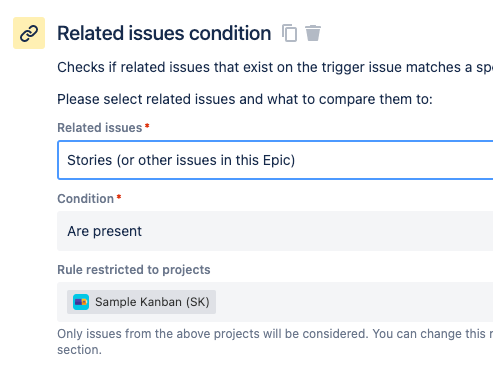Screen dimensions: 493x382
Task: Click the Related issues condition heading
Action: click(x=164, y=33)
